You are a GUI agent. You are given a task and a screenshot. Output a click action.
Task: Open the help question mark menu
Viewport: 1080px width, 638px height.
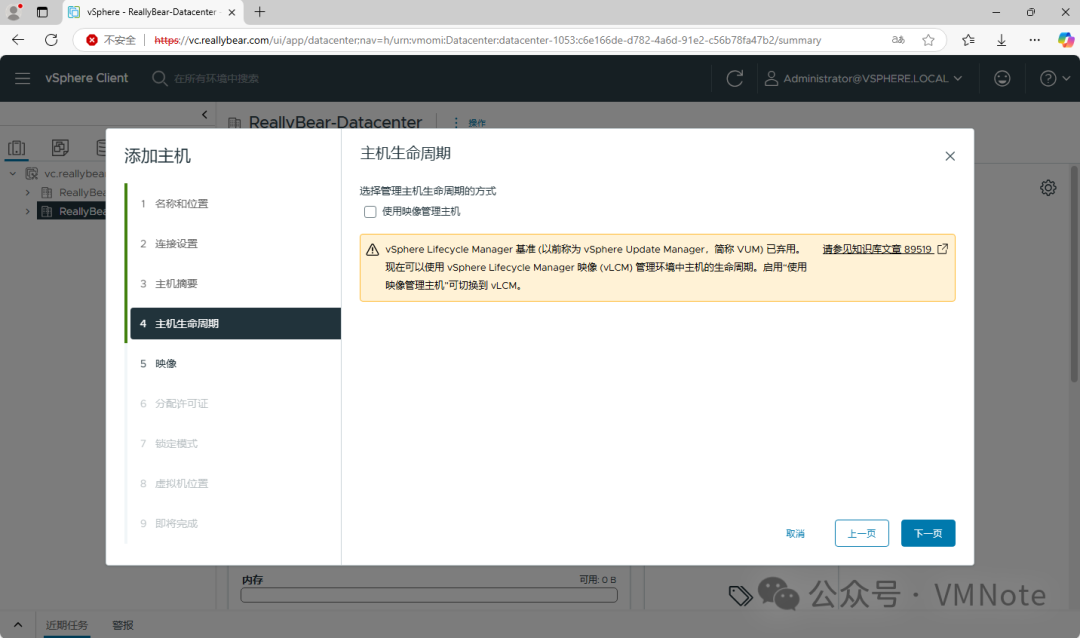coord(1055,79)
